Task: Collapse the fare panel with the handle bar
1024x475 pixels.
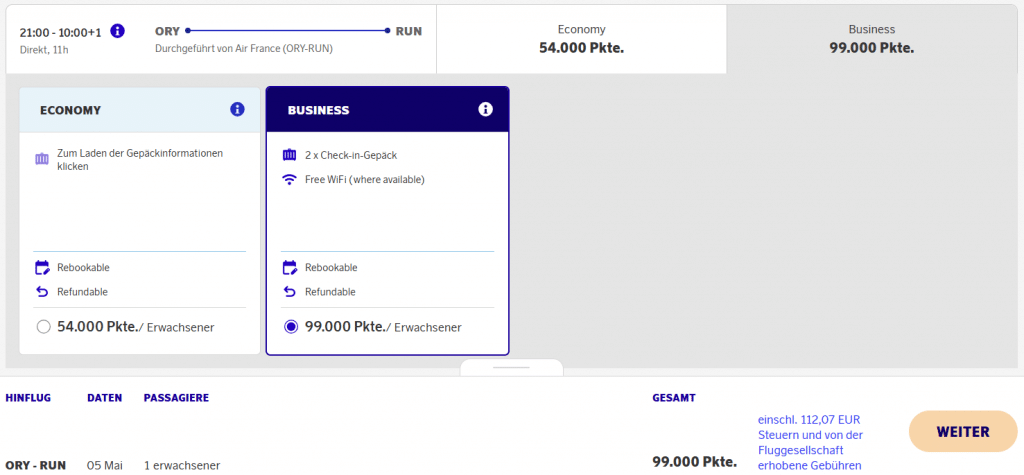Action: (x=511, y=367)
